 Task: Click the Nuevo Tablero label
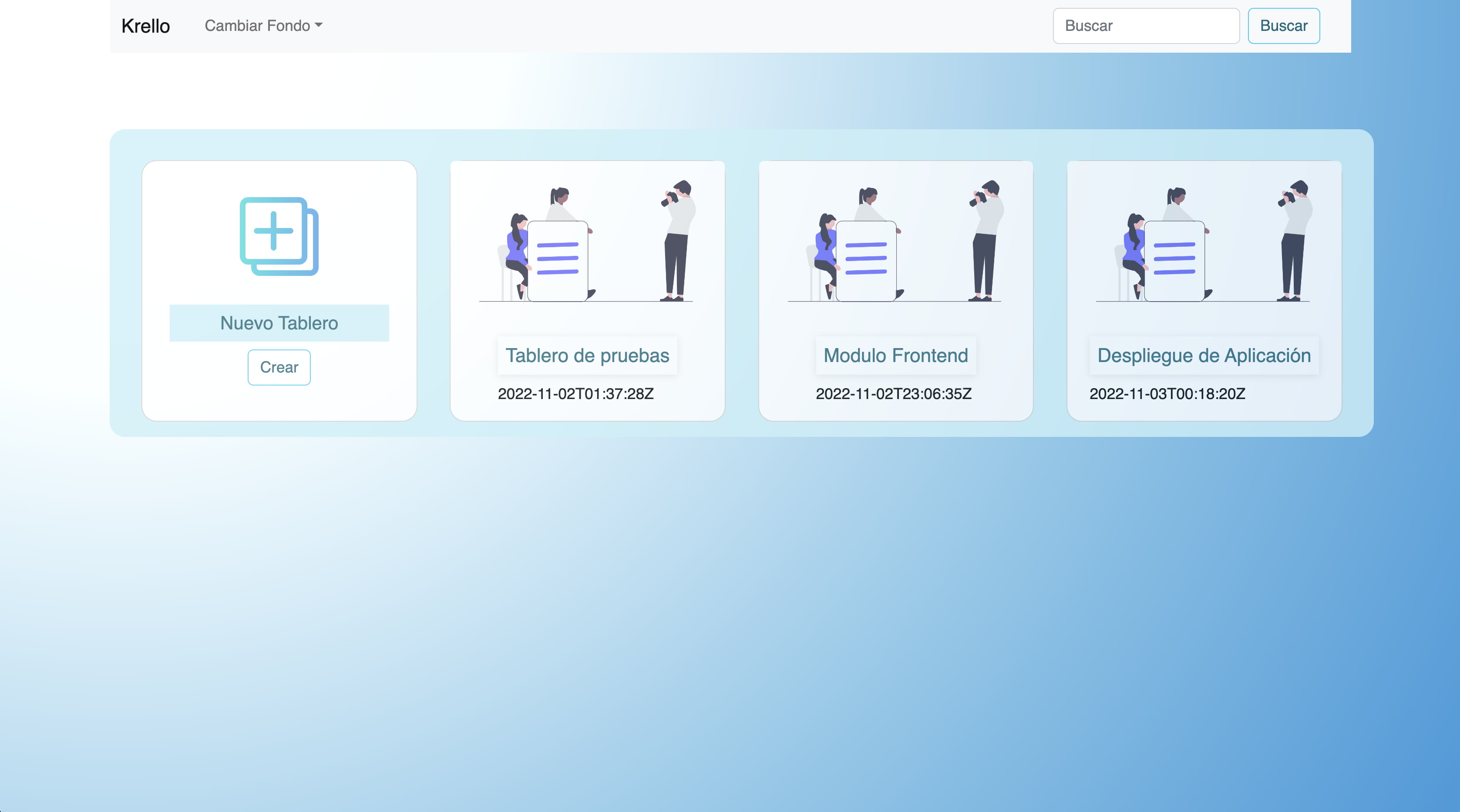pos(279,323)
